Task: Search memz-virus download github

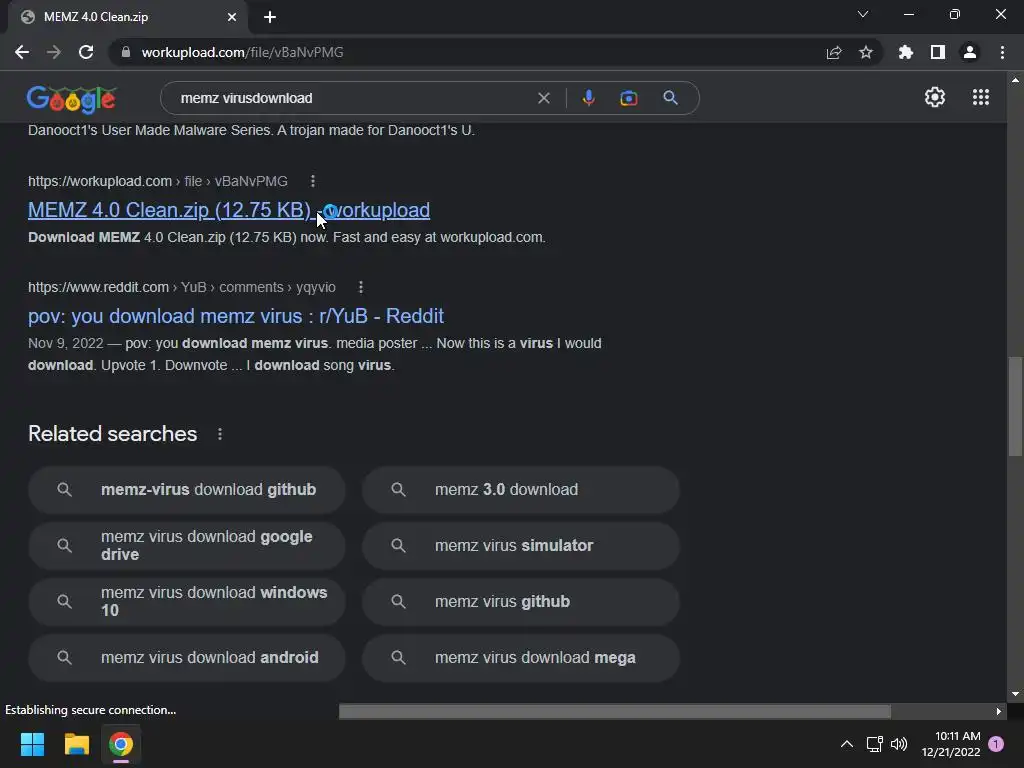Action: pos(187,490)
